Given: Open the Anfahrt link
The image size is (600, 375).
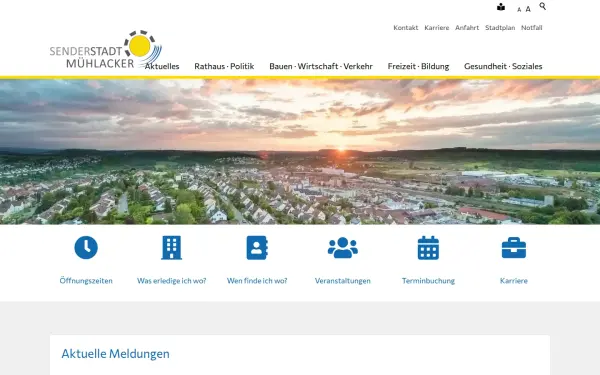Looking at the screenshot, I should [467, 28].
